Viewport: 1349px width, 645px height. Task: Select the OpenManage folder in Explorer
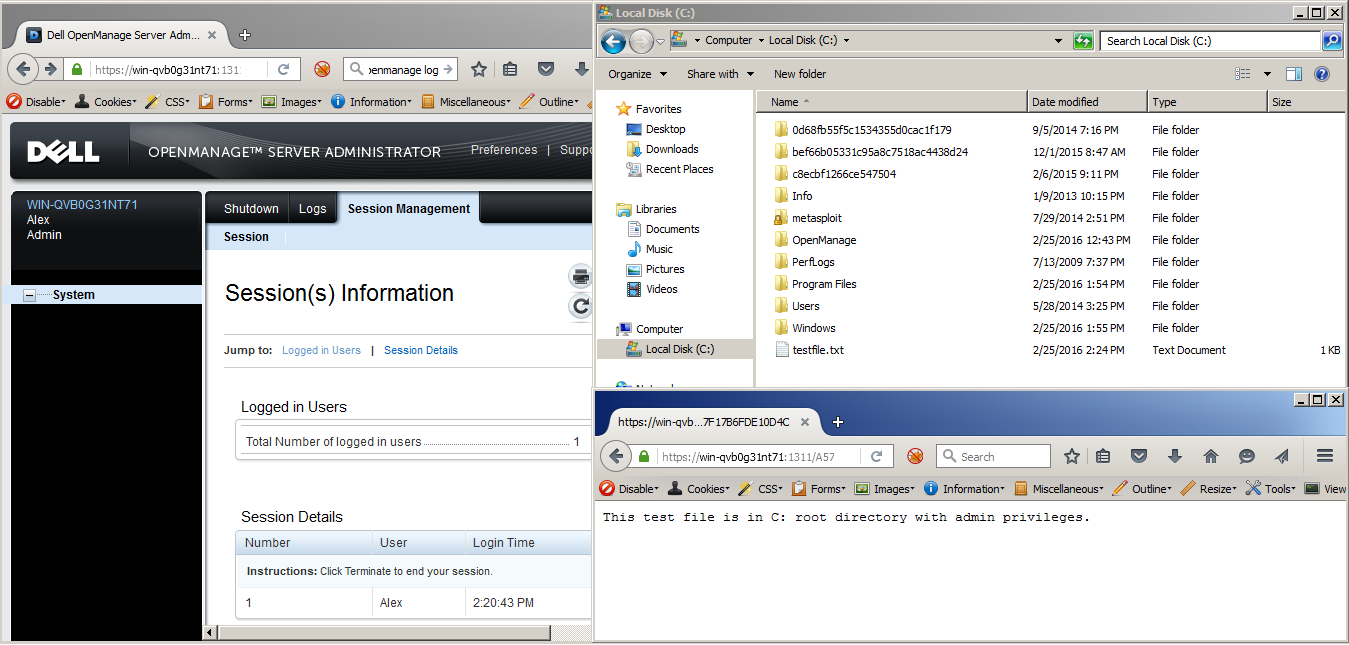click(x=824, y=240)
